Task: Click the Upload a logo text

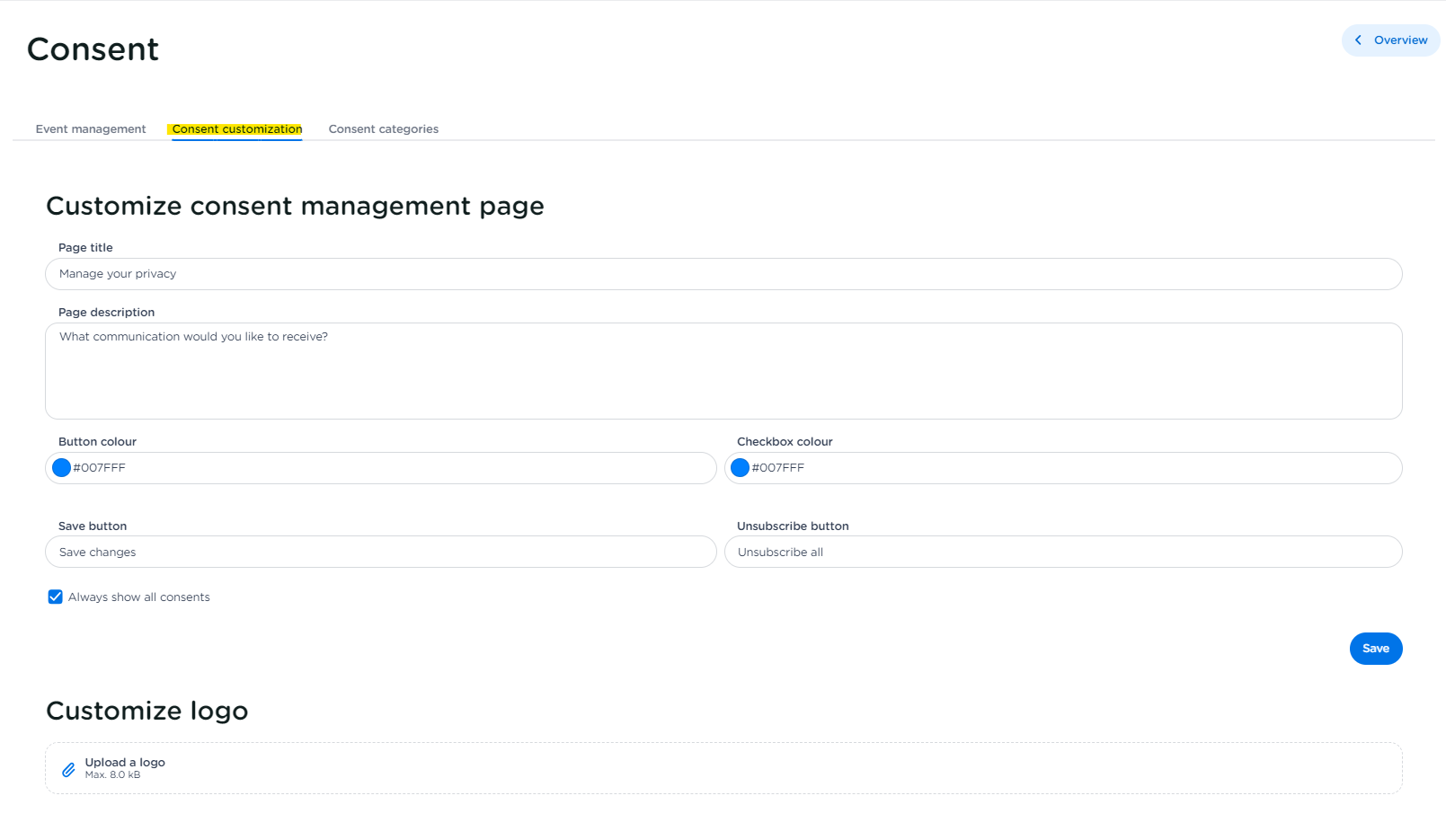Action: [x=125, y=763]
